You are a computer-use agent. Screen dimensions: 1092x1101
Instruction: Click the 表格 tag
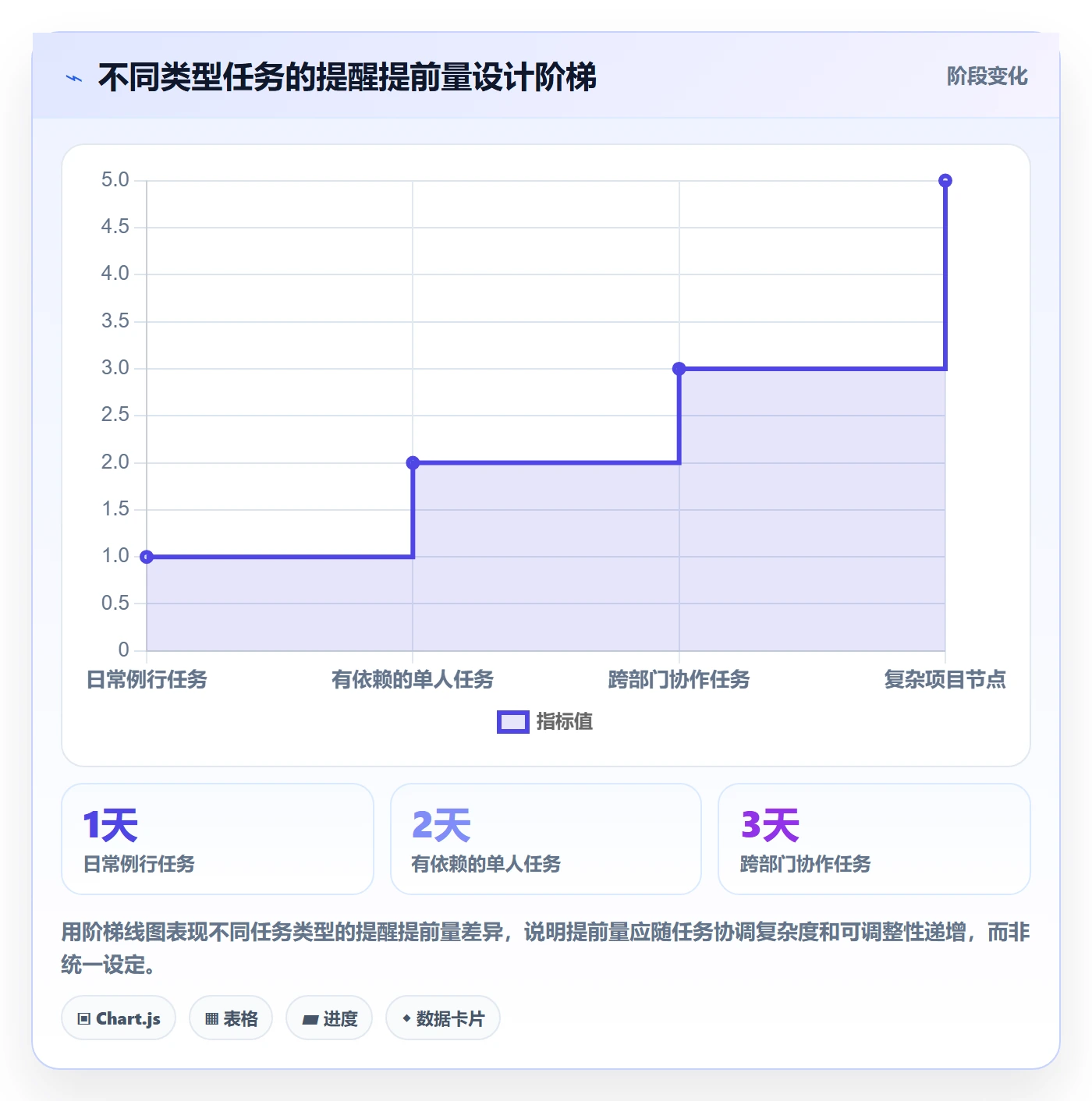[231, 1018]
